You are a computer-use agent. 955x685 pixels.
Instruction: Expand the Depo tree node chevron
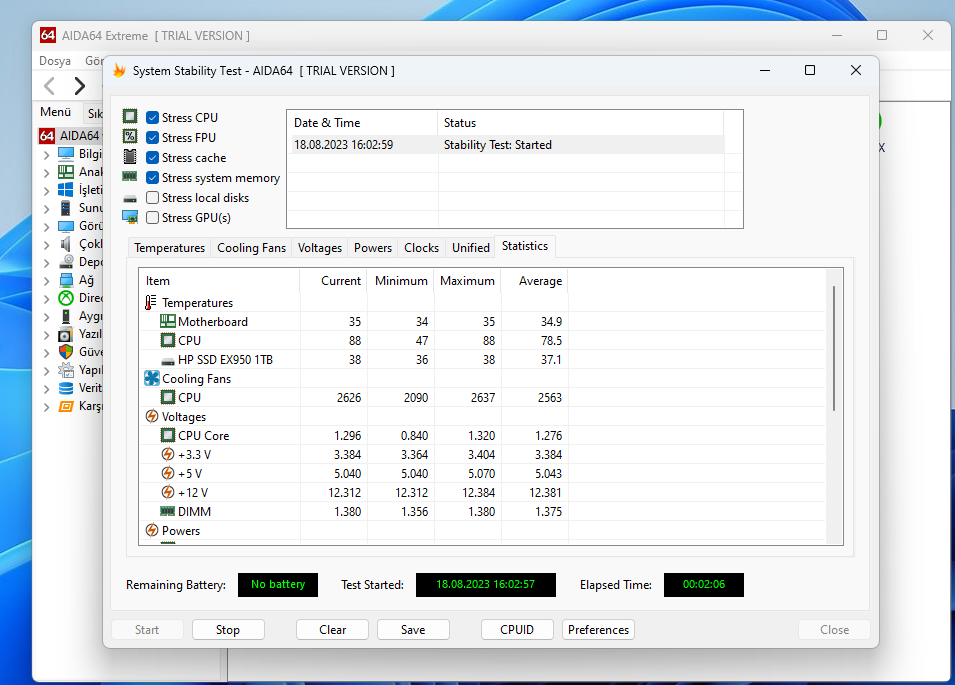pyautogui.click(x=46, y=263)
